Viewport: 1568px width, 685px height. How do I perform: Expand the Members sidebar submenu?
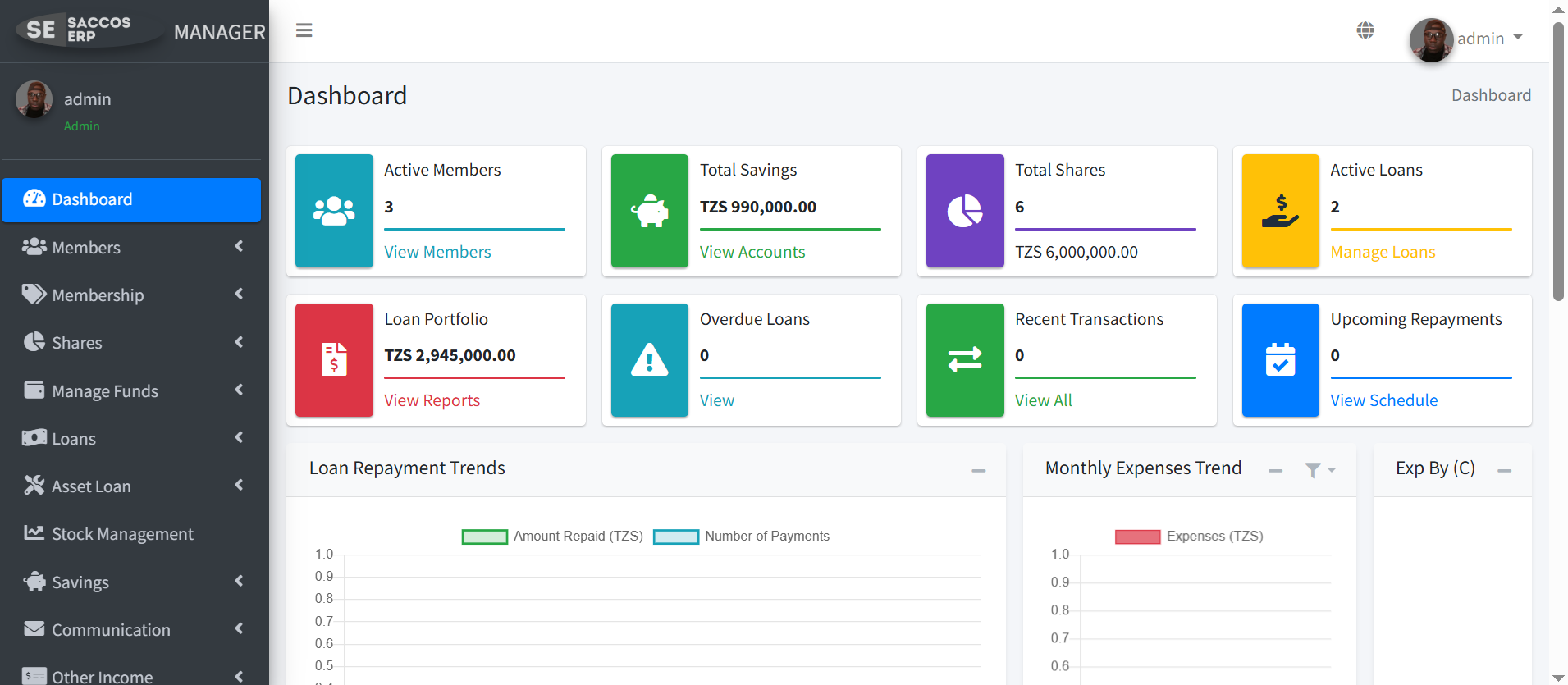[131, 247]
